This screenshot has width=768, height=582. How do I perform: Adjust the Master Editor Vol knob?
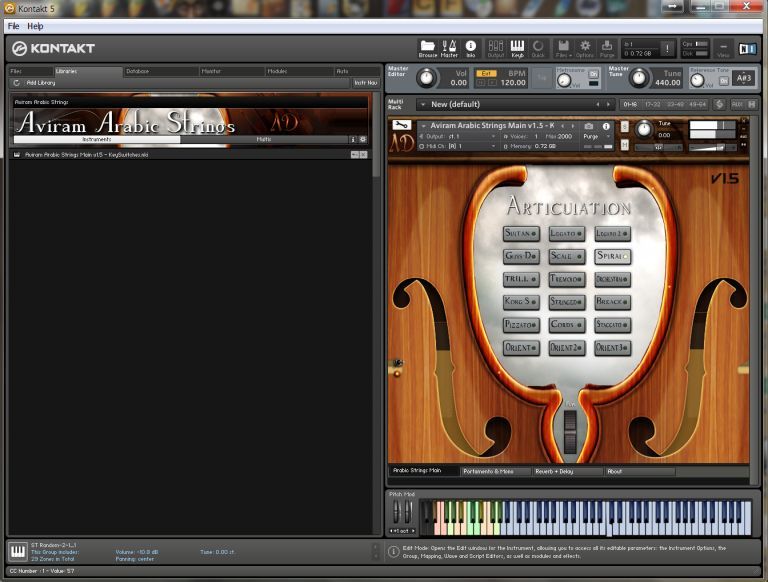(427, 77)
